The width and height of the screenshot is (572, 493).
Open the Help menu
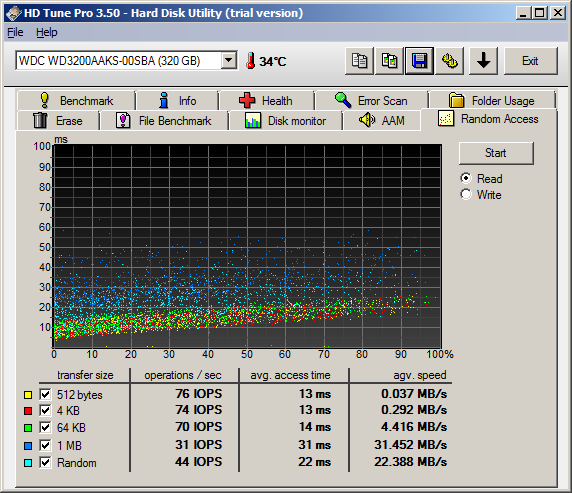[x=47, y=32]
